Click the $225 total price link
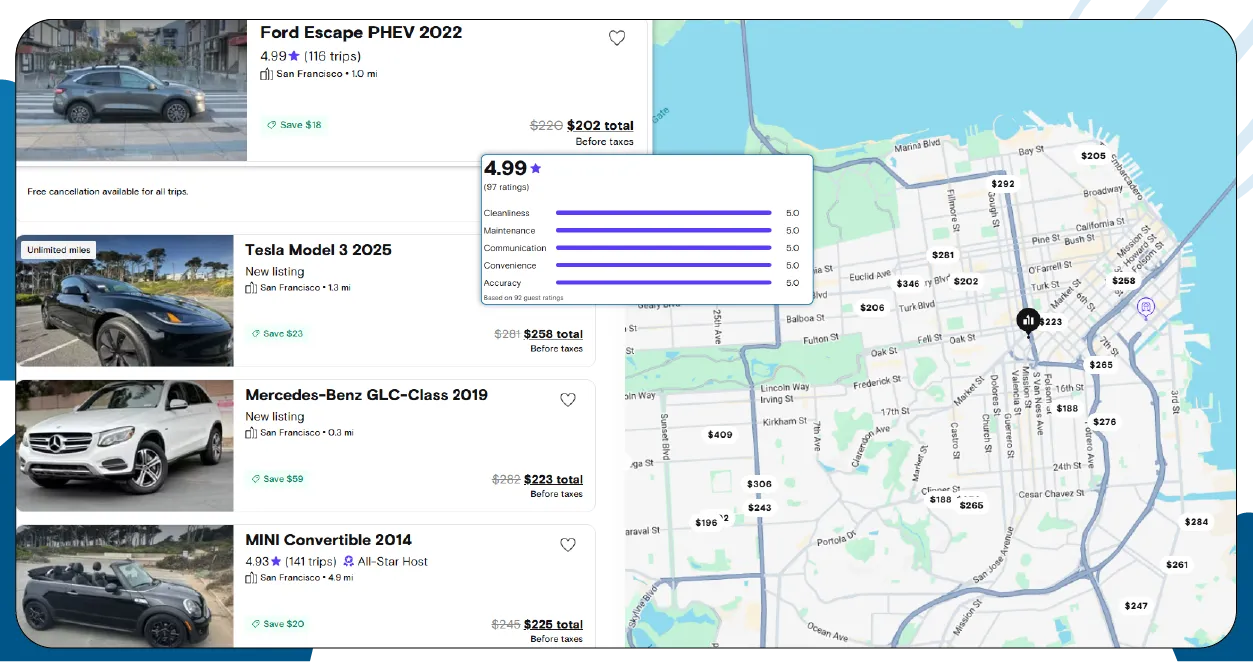Screen dimensions: 1253x662 [x=554, y=624]
